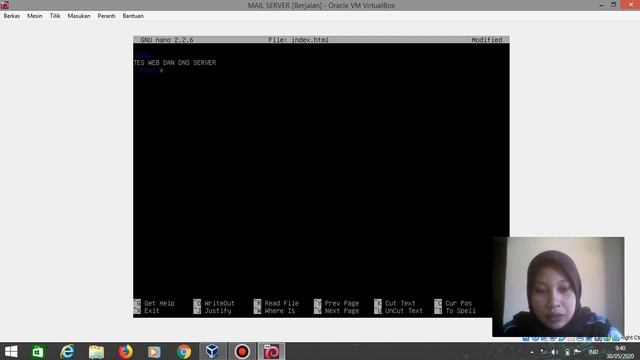Click the line TES WEB DAN DNS SERVER
This screenshot has height=360, width=640.
coord(175,62)
